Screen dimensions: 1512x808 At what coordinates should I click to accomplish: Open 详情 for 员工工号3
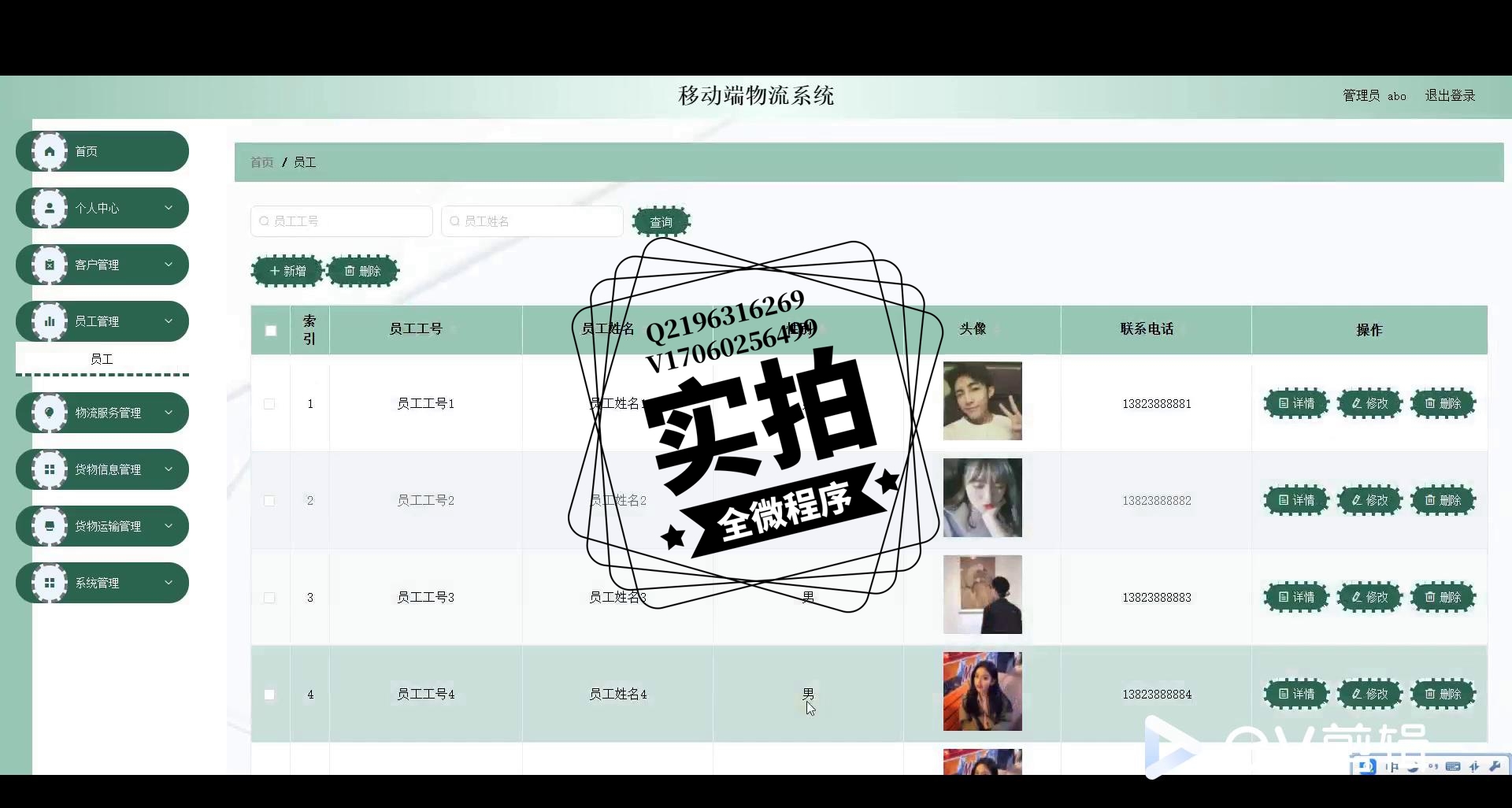click(x=1296, y=597)
